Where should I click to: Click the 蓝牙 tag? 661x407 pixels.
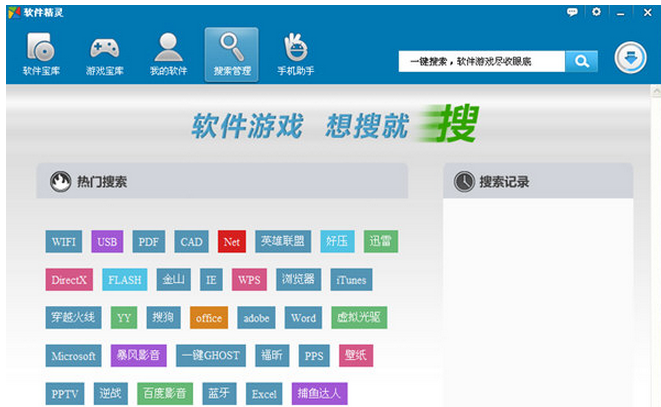(219, 394)
